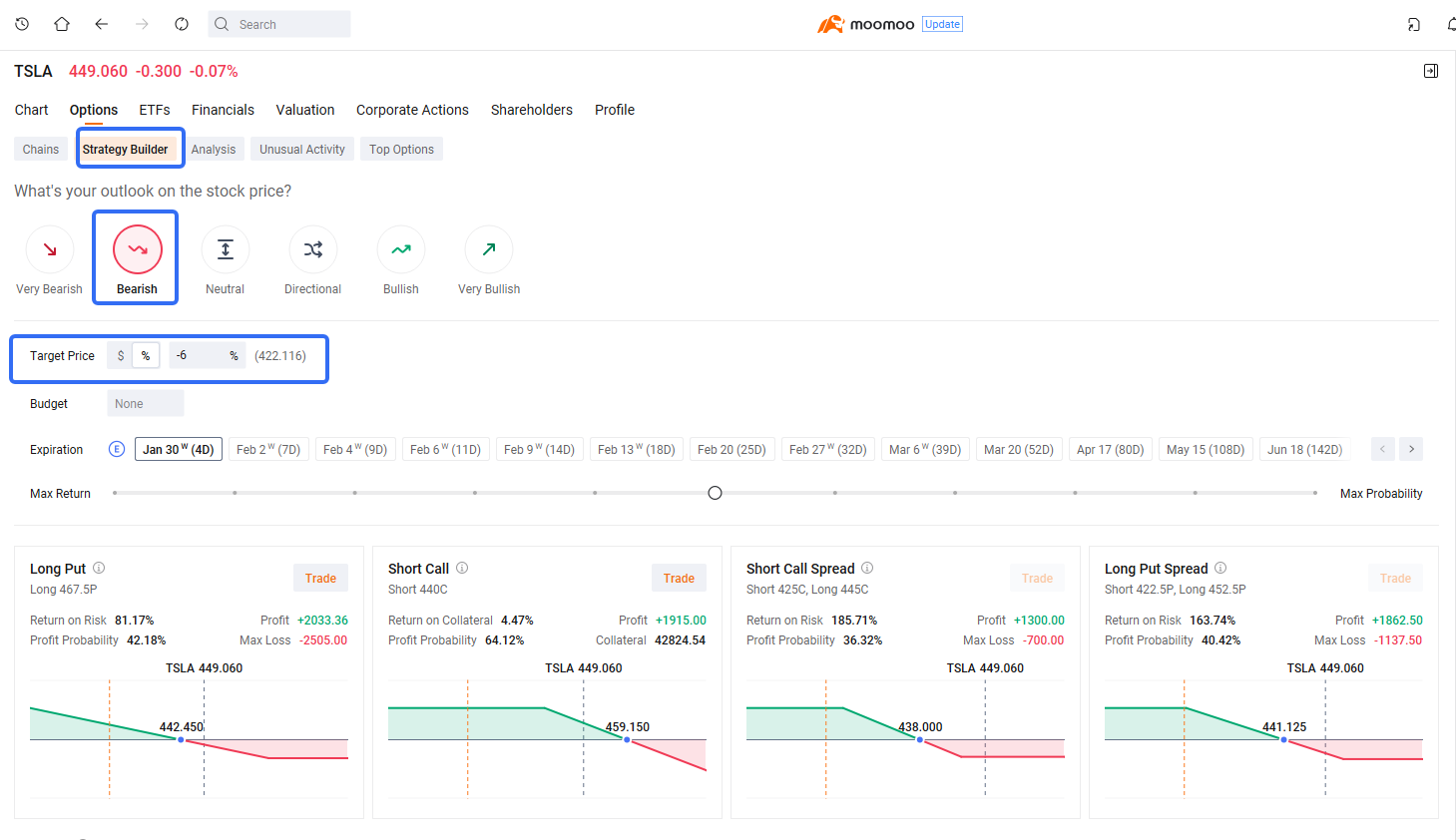
Task: Switch to Strategy Builder sub-tab
Action: 126,149
